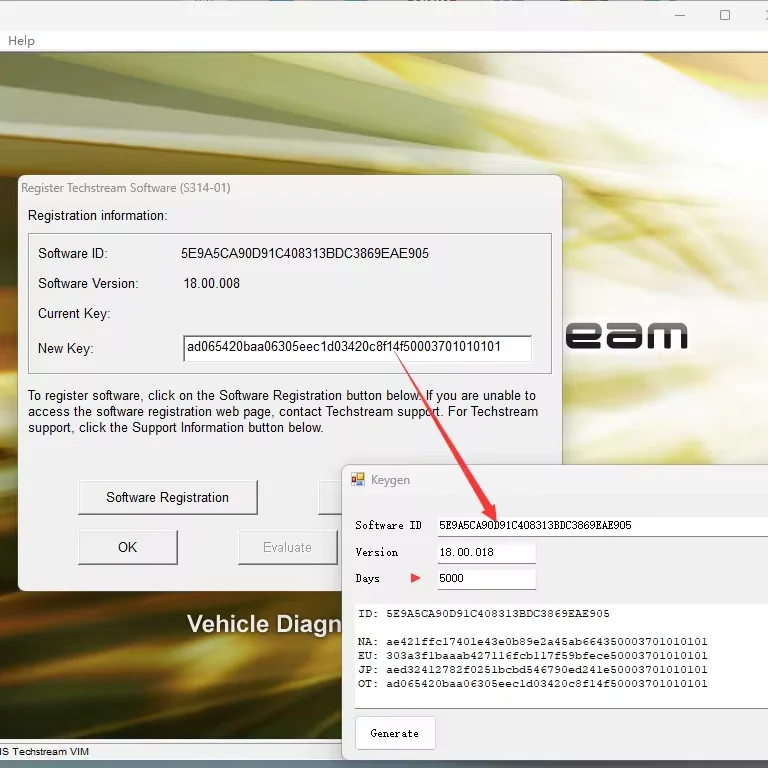This screenshot has width=768, height=768.
Task: Click the EU key line in output
Action: tap(532, 656)
